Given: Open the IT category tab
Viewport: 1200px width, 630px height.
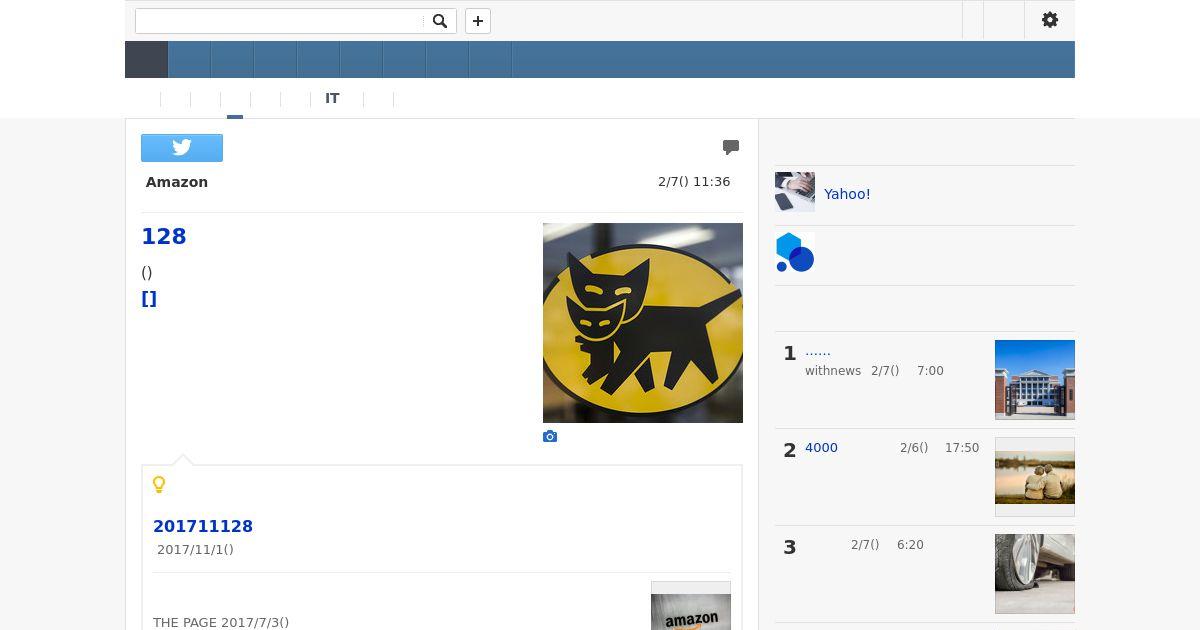Looking at the screenshot, I should pyautogui.click(x=332, y=98).
